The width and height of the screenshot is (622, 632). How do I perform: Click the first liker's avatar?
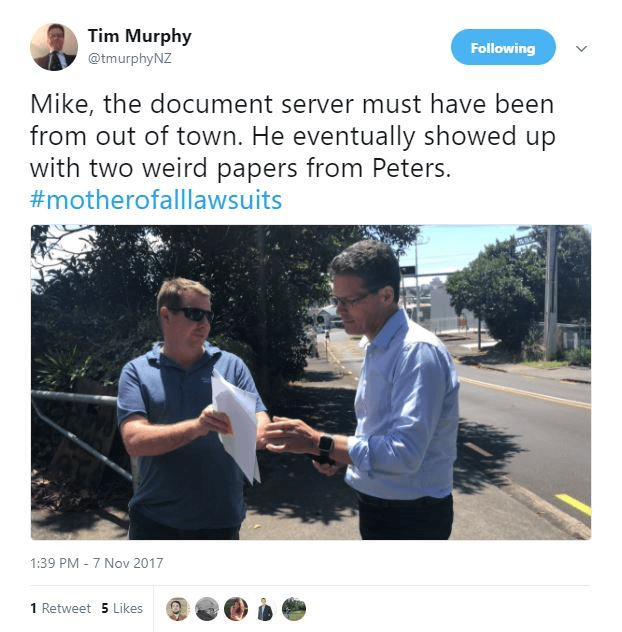point(178,609)
